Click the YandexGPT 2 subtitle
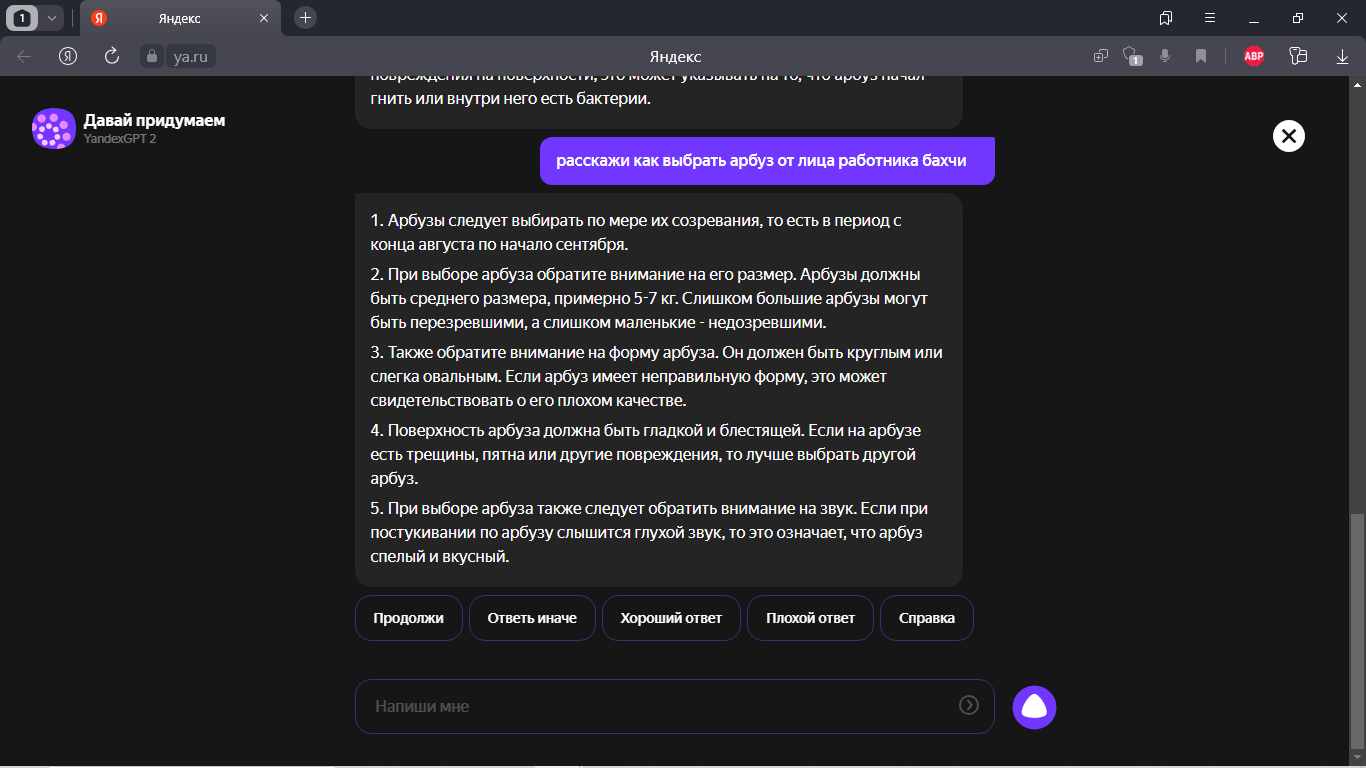Screen dimensions: 1366x768 [x=119, y=139]
